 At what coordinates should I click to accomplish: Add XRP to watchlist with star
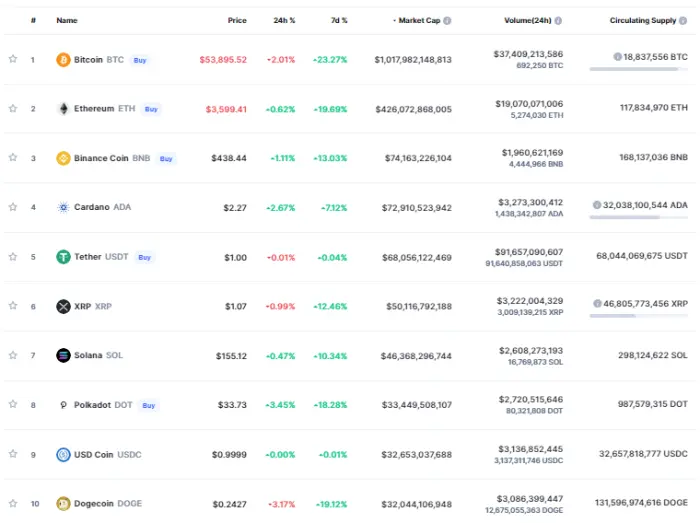tap(13, 306)
